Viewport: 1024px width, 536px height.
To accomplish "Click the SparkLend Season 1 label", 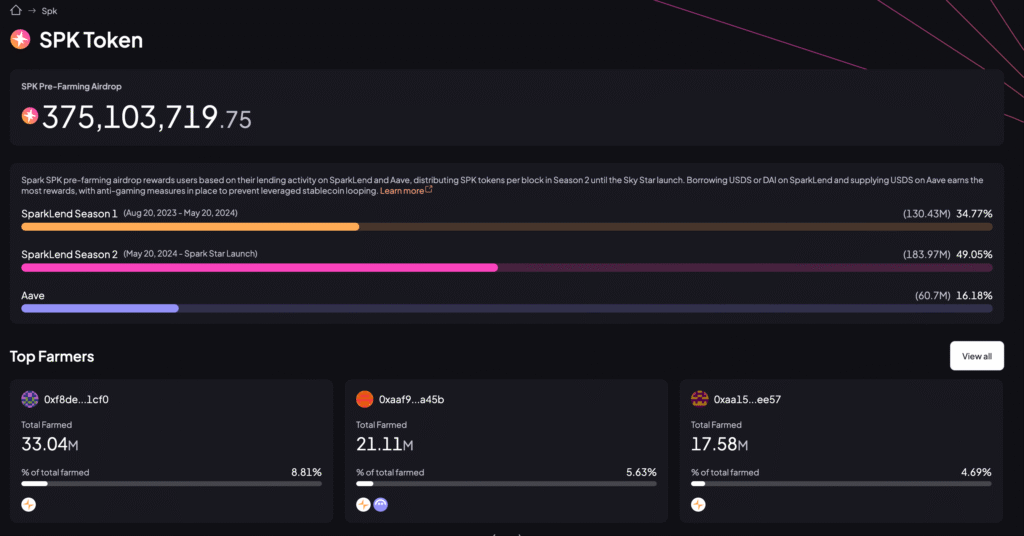I will pyautogui.click(x=69, y=213).
